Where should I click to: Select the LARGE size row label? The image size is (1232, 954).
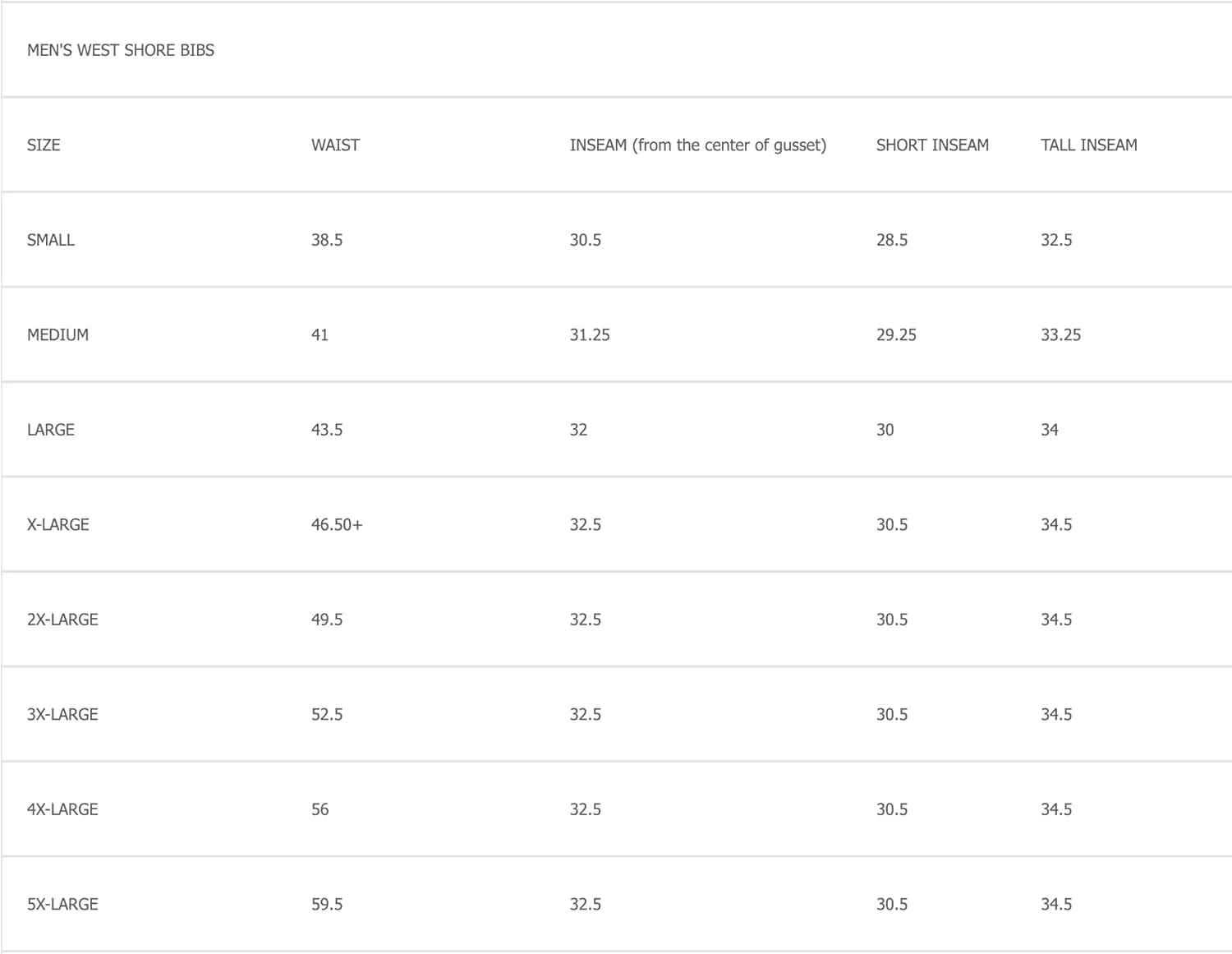click(51, 430)
